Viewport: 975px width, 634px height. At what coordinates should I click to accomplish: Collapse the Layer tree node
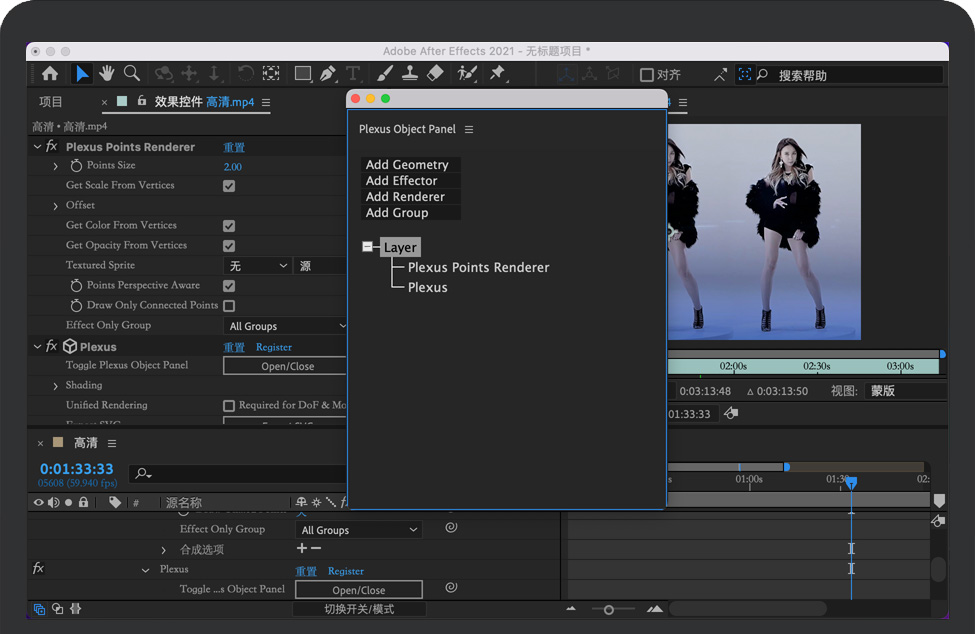pyautogui.click(x=367, y=247)
